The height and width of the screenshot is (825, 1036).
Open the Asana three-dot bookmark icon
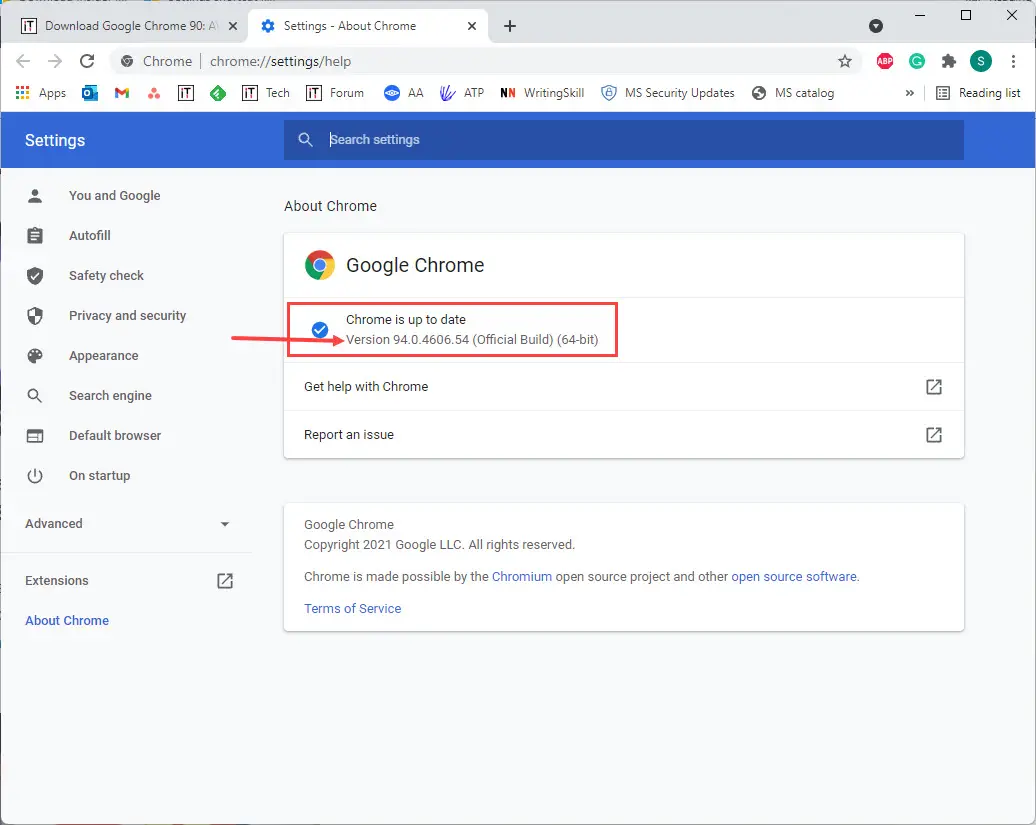pos(154,93)
